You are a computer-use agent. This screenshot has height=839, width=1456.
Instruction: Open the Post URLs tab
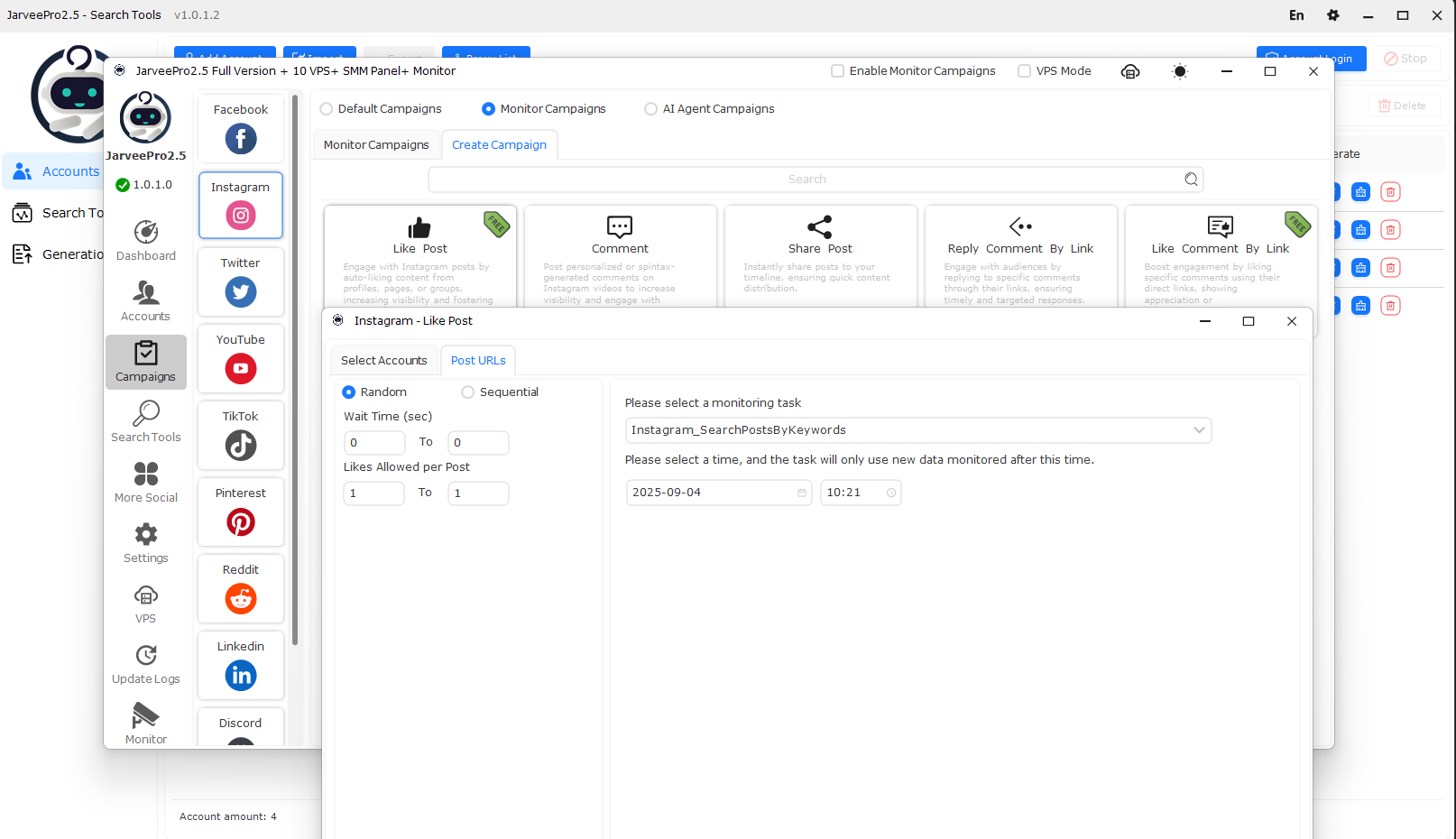(x=478, y=361)
